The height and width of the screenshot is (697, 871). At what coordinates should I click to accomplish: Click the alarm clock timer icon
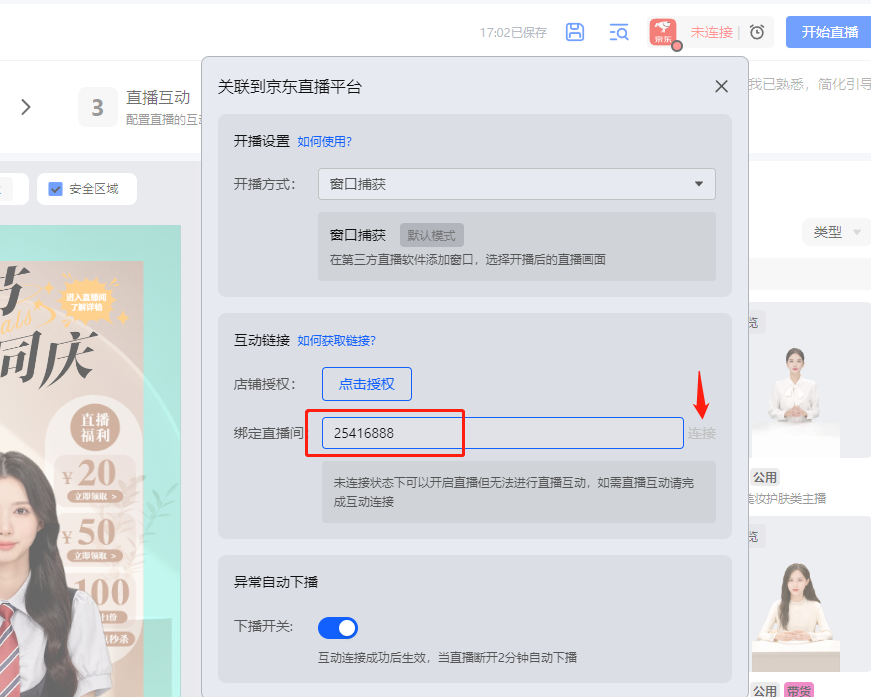pos(757,32)
